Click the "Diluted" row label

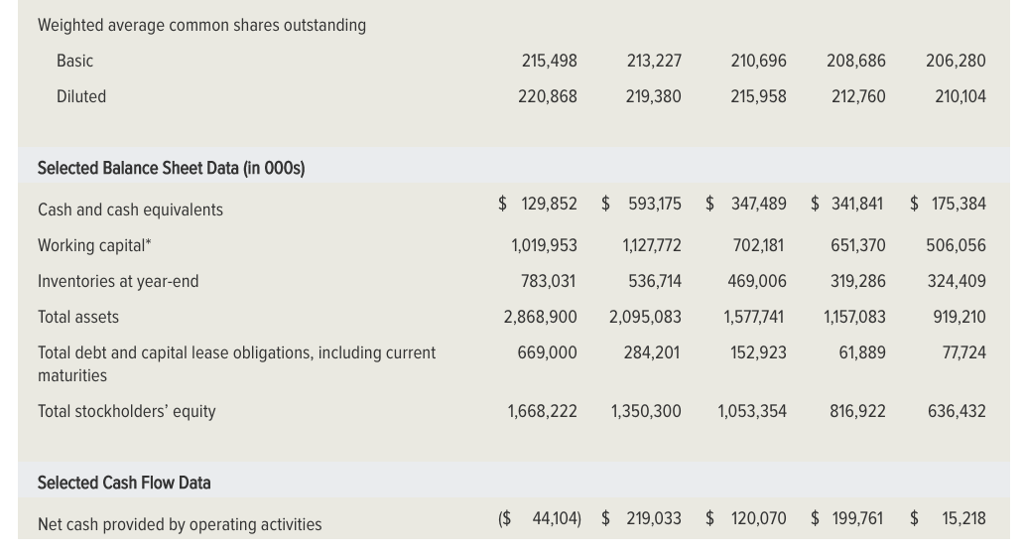81,97
